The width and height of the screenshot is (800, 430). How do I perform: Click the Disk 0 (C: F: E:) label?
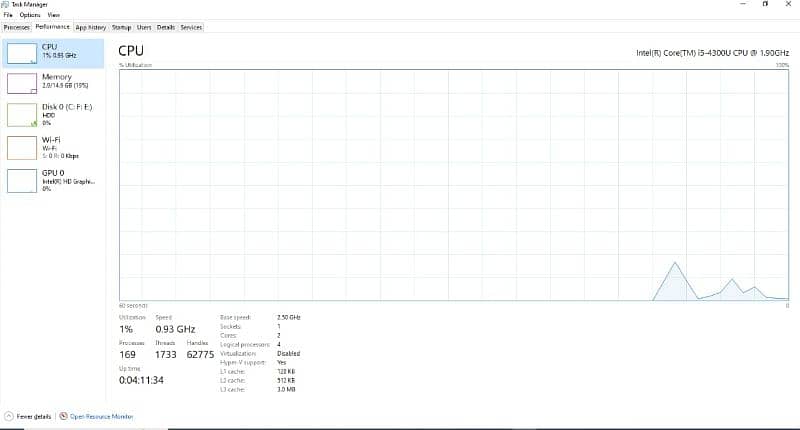point(67,107)
